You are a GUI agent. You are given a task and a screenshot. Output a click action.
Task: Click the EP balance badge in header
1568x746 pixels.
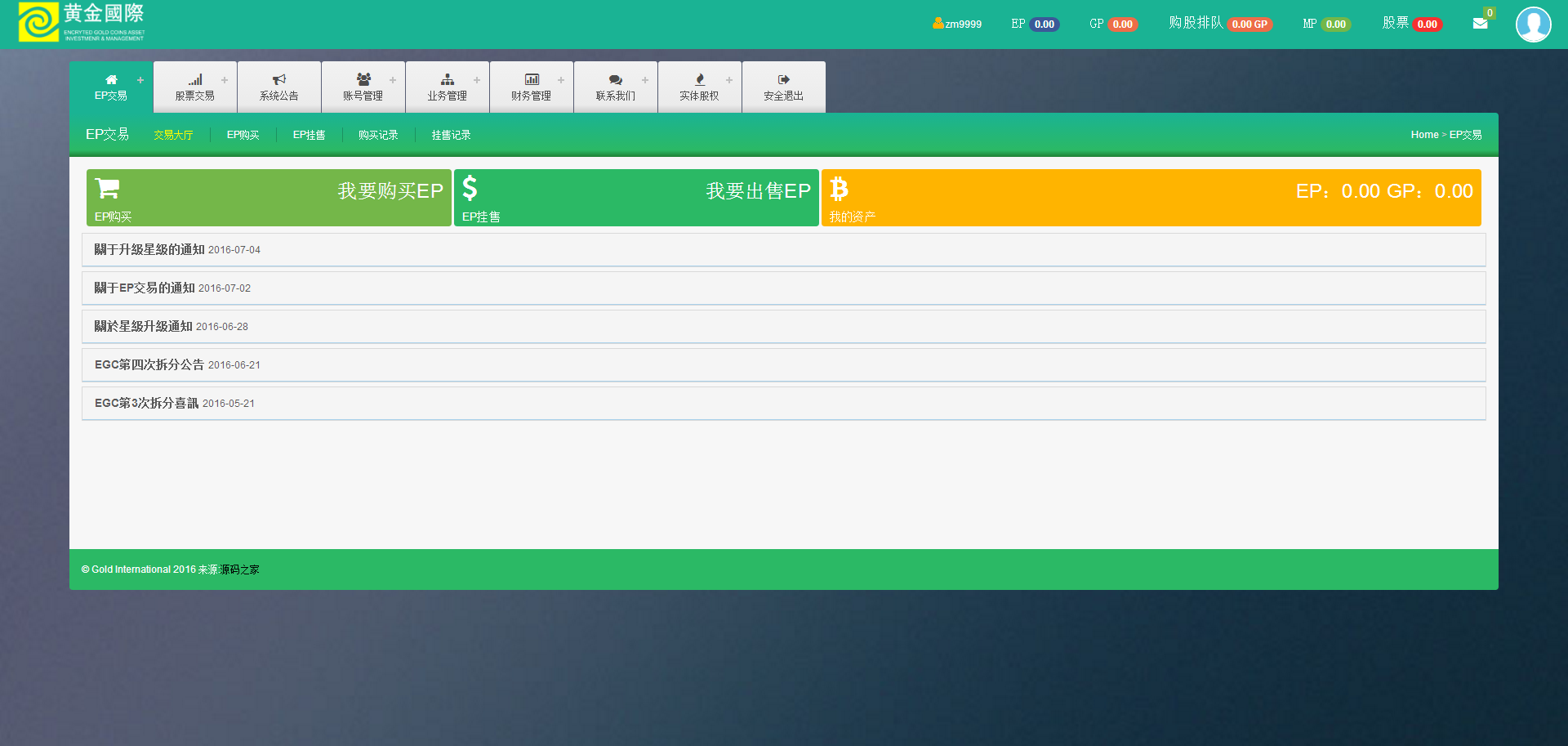pos(1044,25)
